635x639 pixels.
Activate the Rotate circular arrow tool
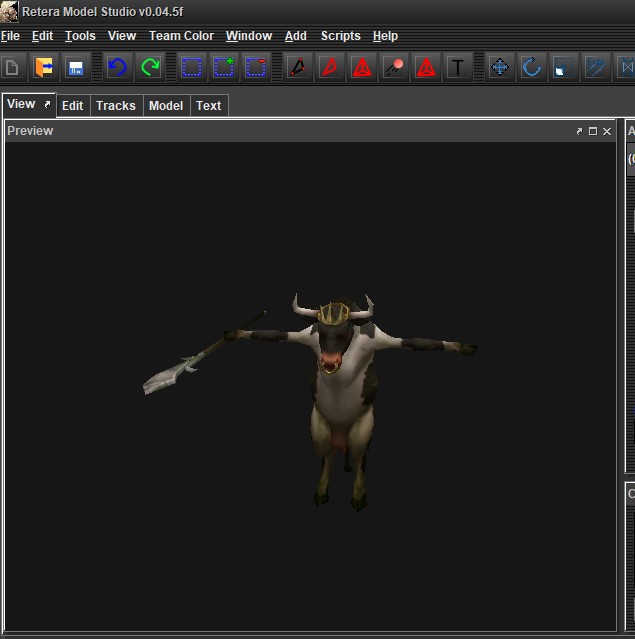click(x=532, y=67)
